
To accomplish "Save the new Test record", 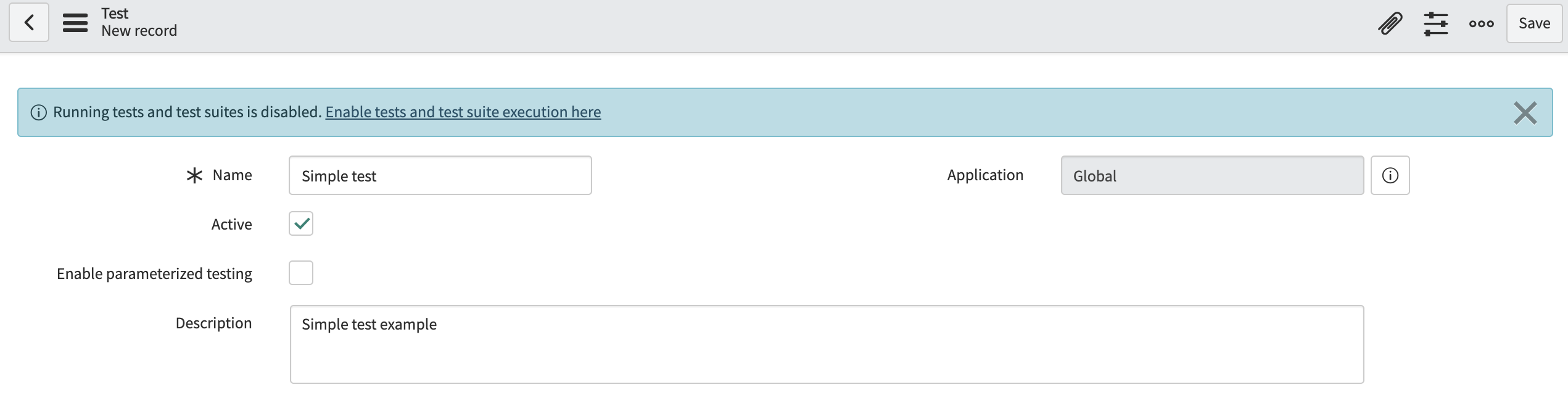I will [x=1534, y=23].
